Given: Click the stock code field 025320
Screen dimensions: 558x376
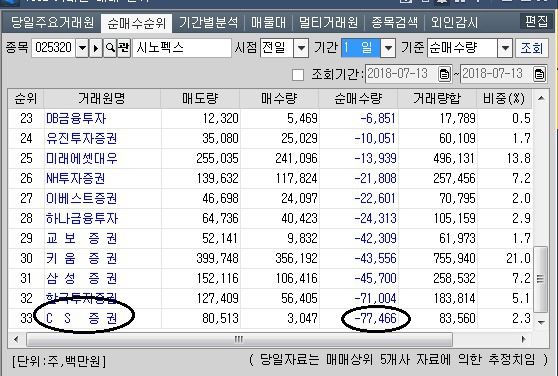Looking at the screenshot, I should 53,47.
